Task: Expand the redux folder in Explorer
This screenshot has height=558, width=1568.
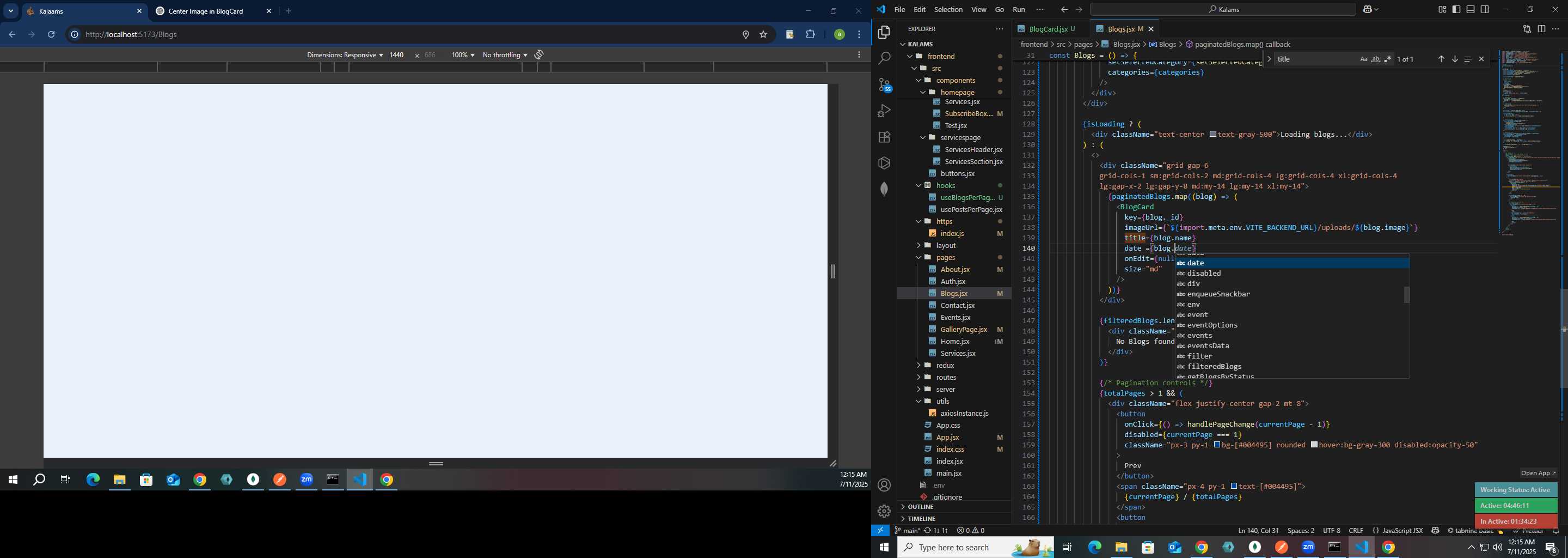Action: (945, 366)
